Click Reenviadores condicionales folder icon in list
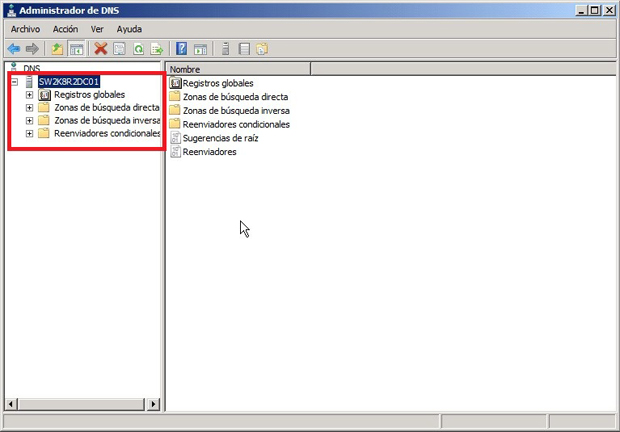The image size is (620, 432). tap(174, 124)
